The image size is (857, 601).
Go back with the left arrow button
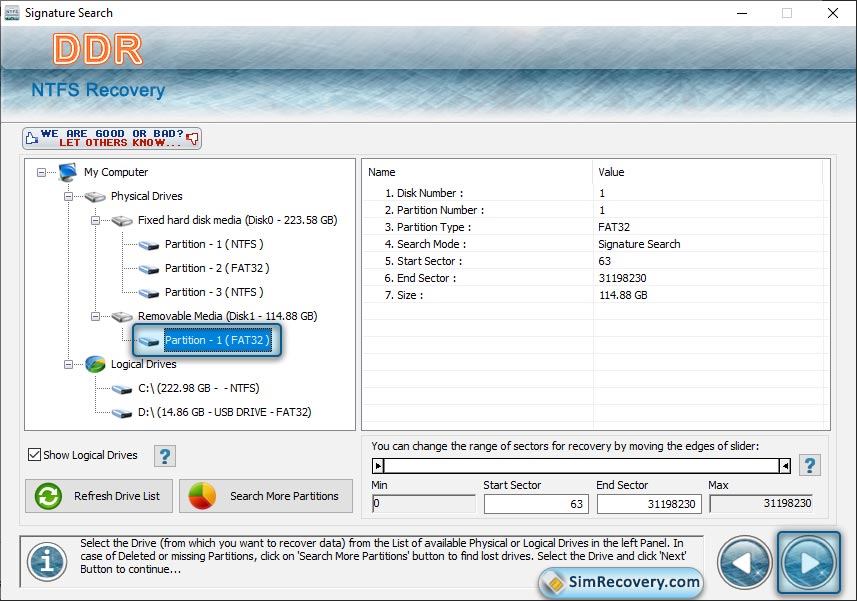[x=744, y=563]
